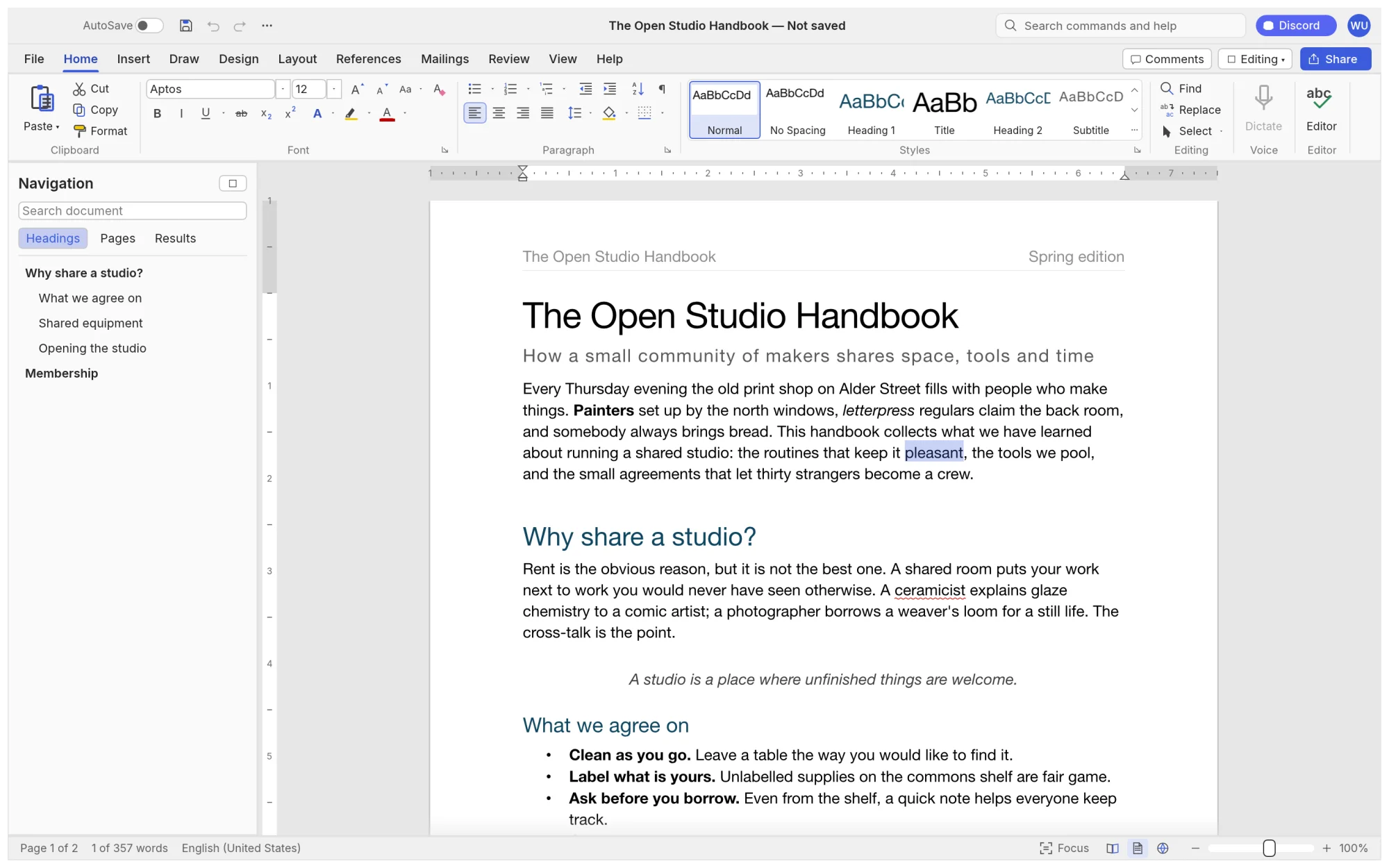The height and width of the screenshot is (868, 1389).
Task: Switch to the Pages navigation tab
Action: [x=117, y=238]
